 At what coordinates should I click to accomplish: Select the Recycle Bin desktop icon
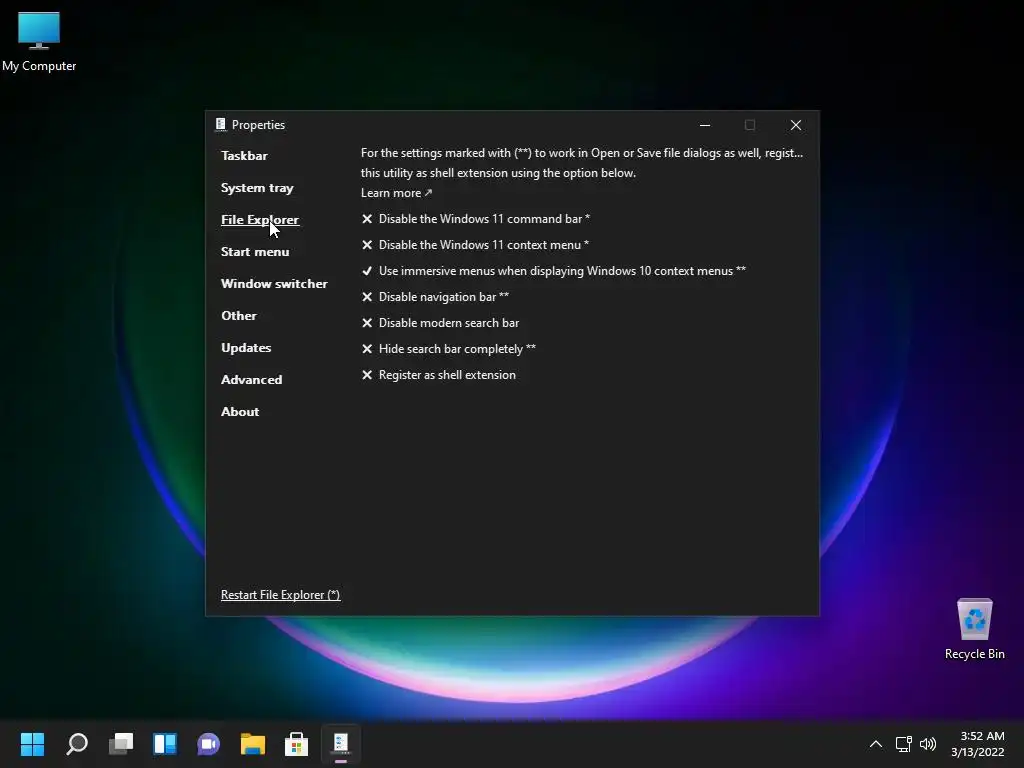coord(974,629)
